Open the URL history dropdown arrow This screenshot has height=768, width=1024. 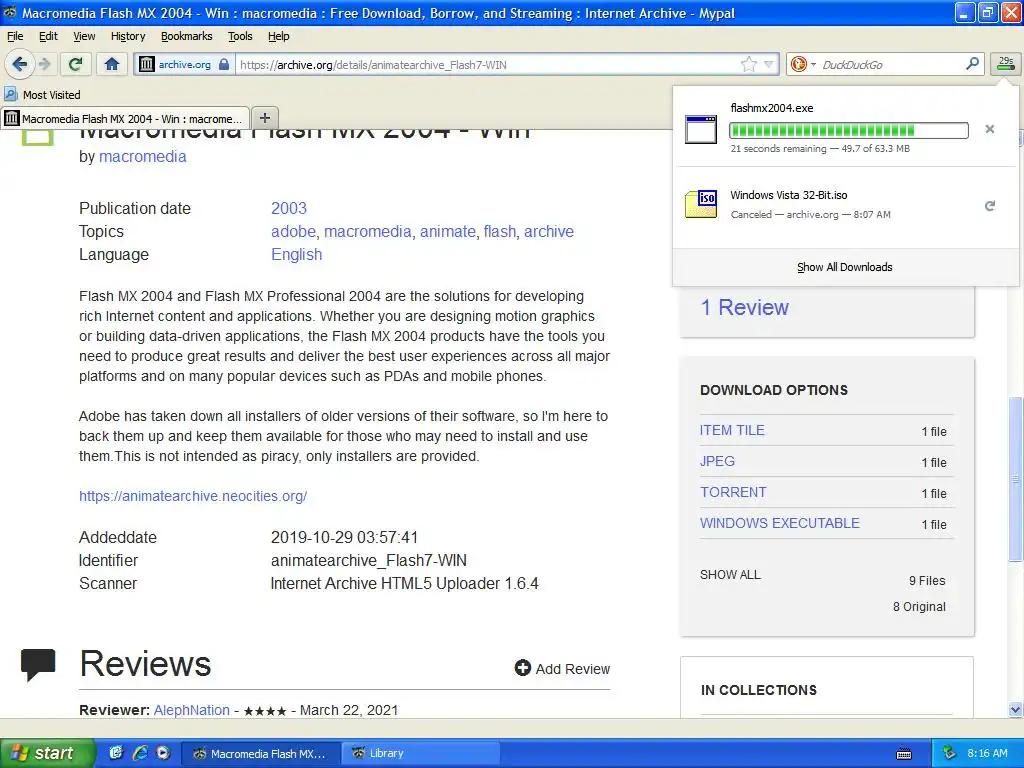(x=769, y=64)
